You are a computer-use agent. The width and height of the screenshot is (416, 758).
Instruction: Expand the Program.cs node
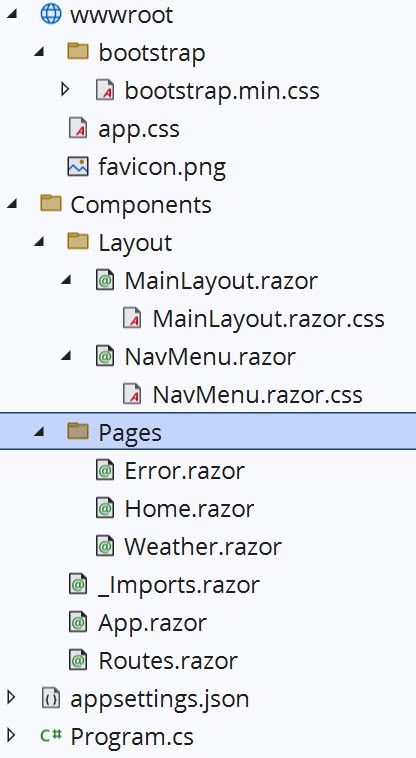(x=11, y=736)
